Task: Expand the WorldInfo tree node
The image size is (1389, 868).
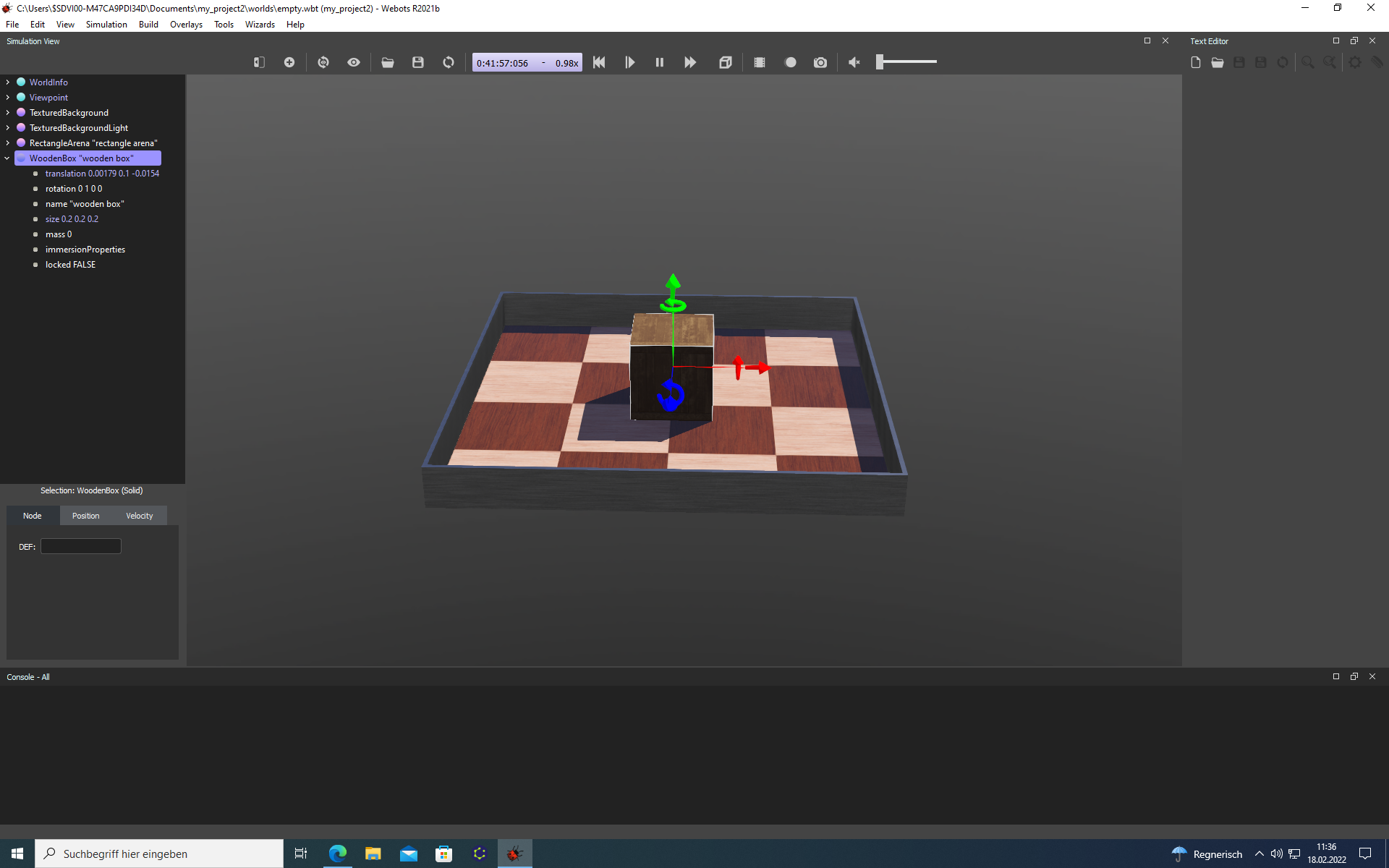Action: tap(7, 82)
